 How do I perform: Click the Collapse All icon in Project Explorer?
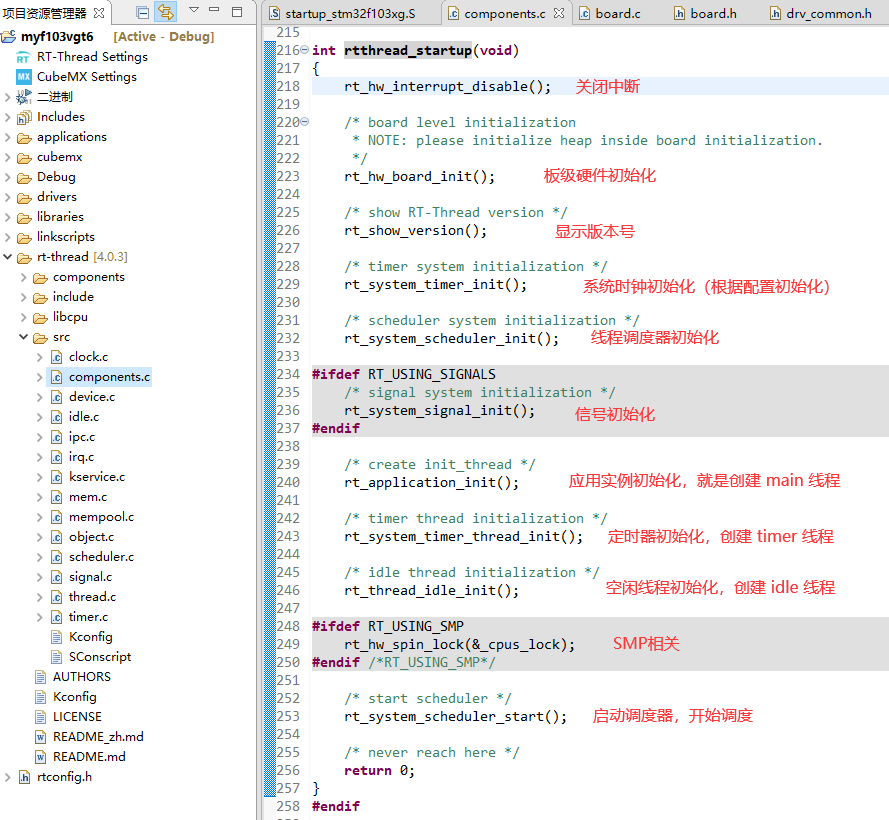(x=141, y=10)
